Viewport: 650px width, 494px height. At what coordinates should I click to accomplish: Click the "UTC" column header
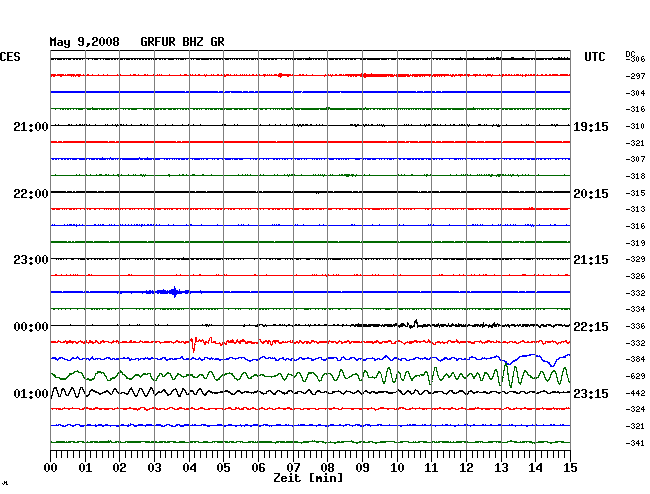594,57
